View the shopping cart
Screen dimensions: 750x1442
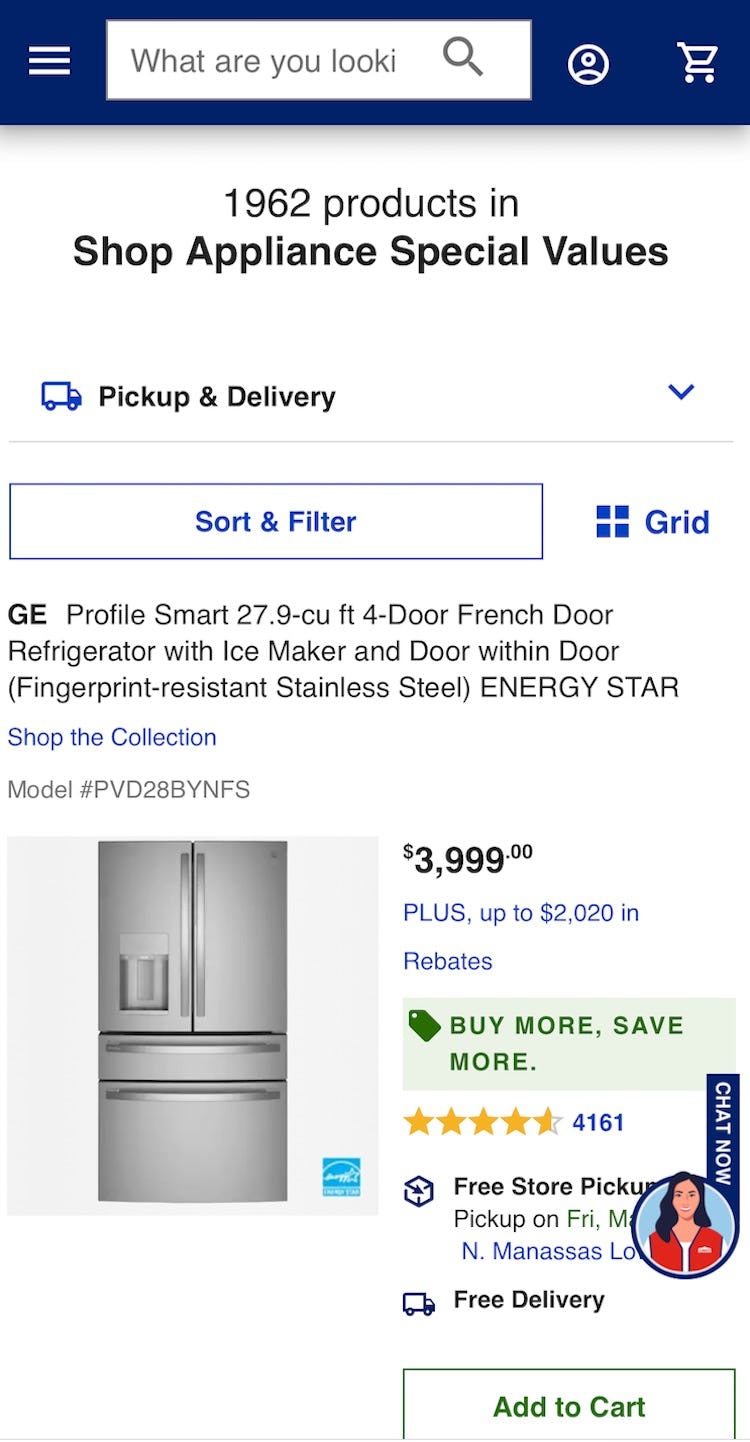[x=697, y=62]
